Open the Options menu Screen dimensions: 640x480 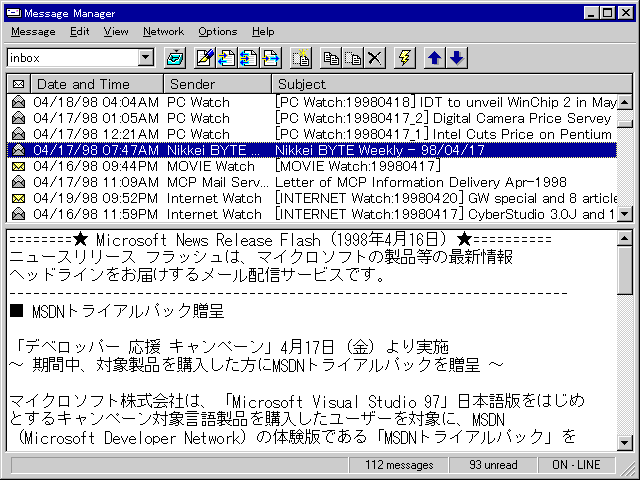coord(218,31)
